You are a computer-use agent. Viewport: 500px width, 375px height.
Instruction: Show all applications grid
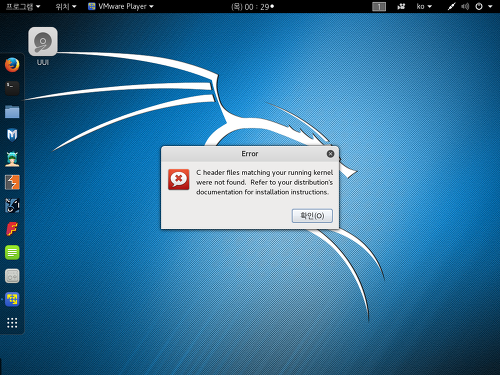click(12, 323)
